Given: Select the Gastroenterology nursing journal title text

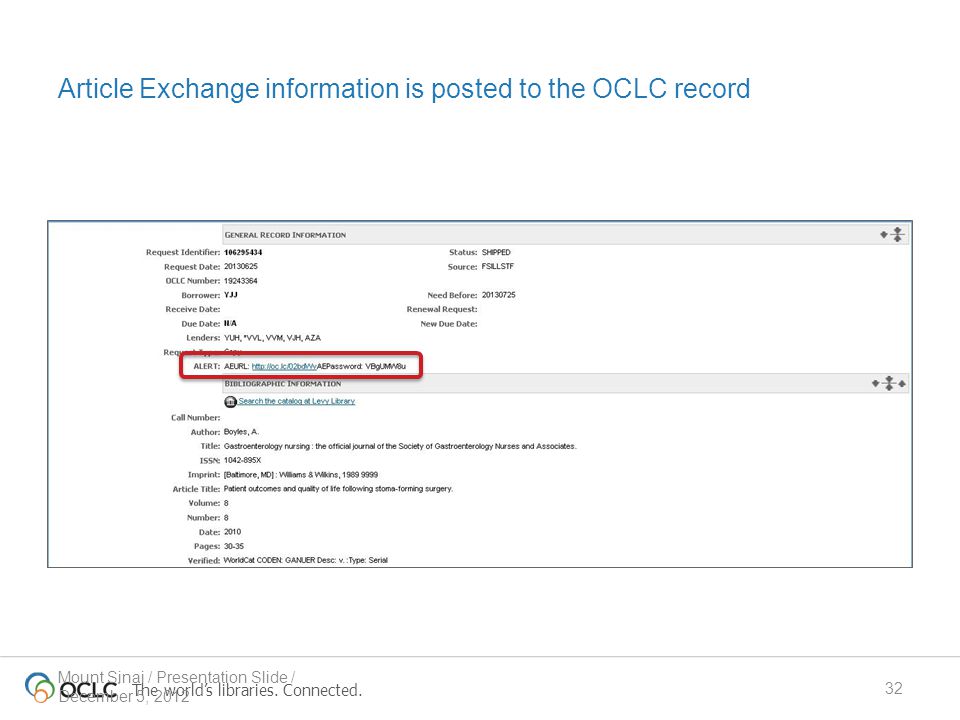Looking at the screenshot, I should 400,446.
